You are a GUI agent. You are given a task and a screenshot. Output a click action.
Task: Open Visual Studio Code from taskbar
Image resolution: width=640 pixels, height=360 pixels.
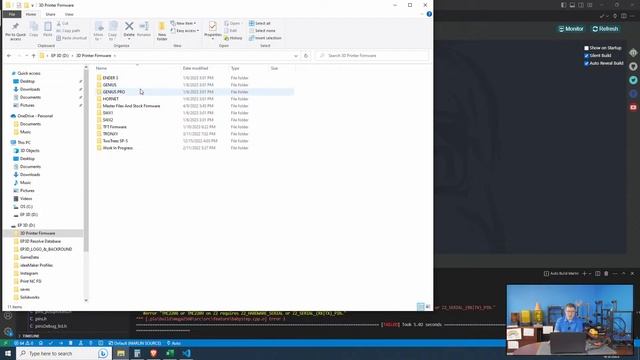pos(186,353)
